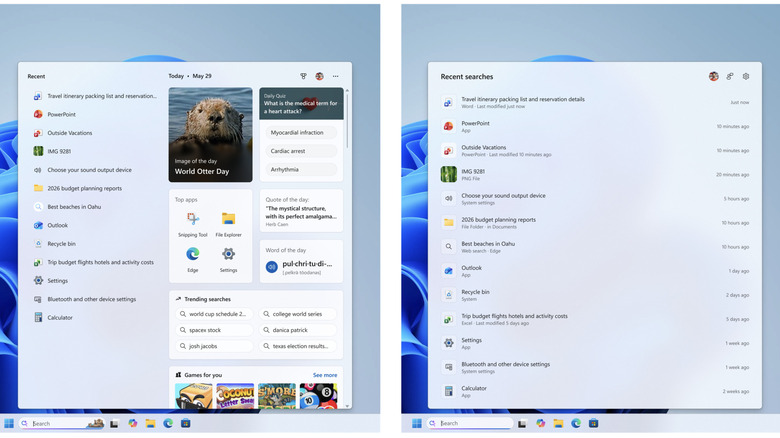Click Windows Start button under the Today feed panel
Viewport: 780px width, 438px height.
[9, 424]
